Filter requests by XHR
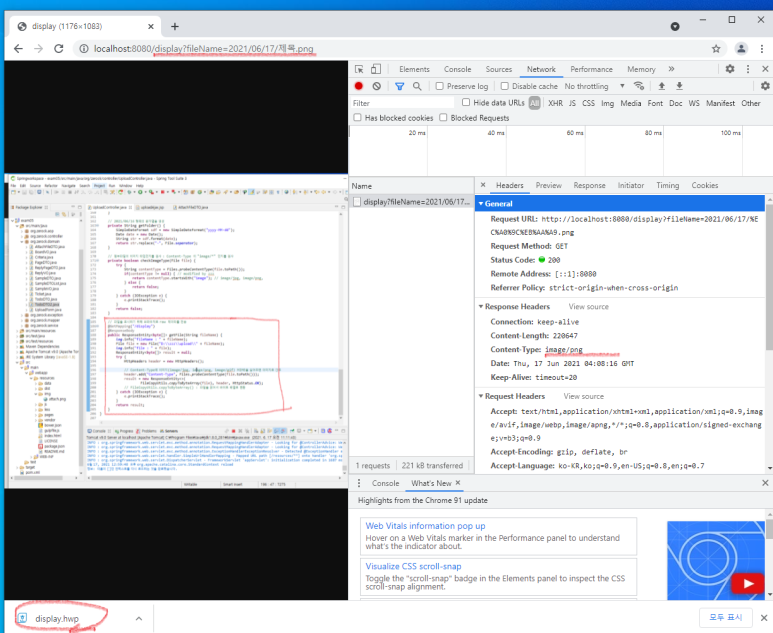773x633 pixels. click(x=555, y=103)
